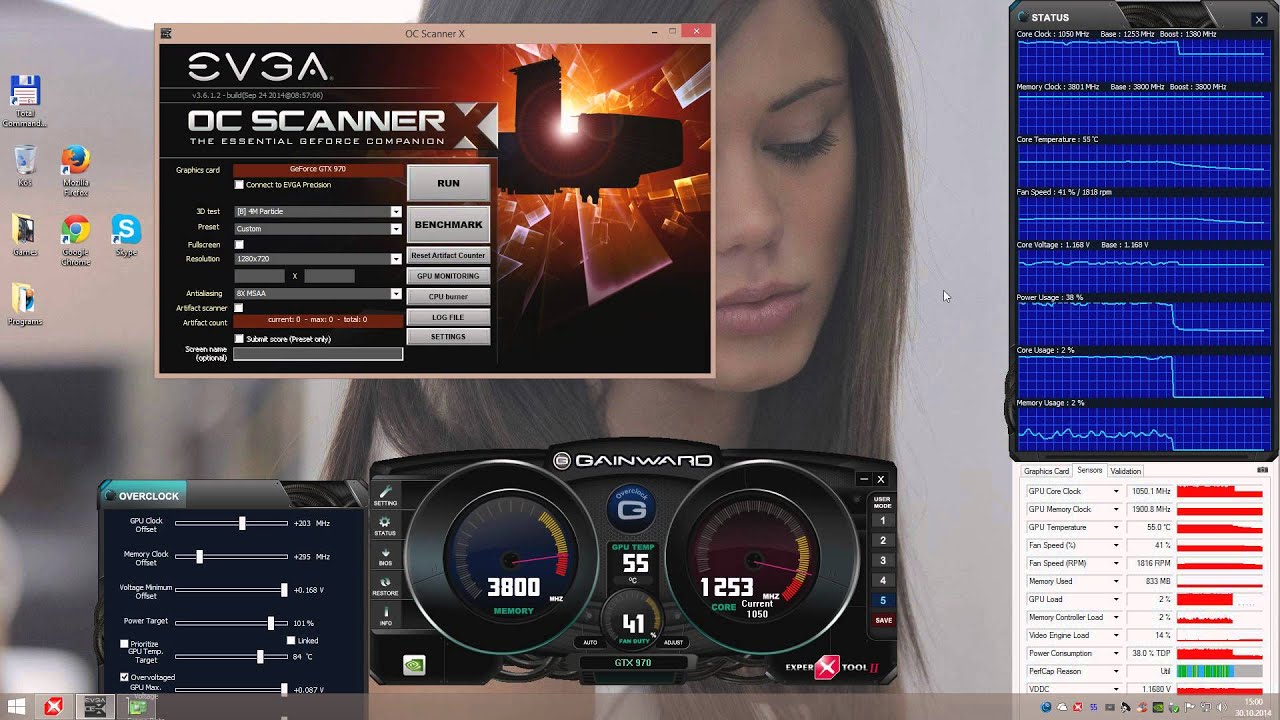Set fan duty to Auto
Image resolution: width=1280 pixels, height=720 pixels.
click(x=590, y=642)
